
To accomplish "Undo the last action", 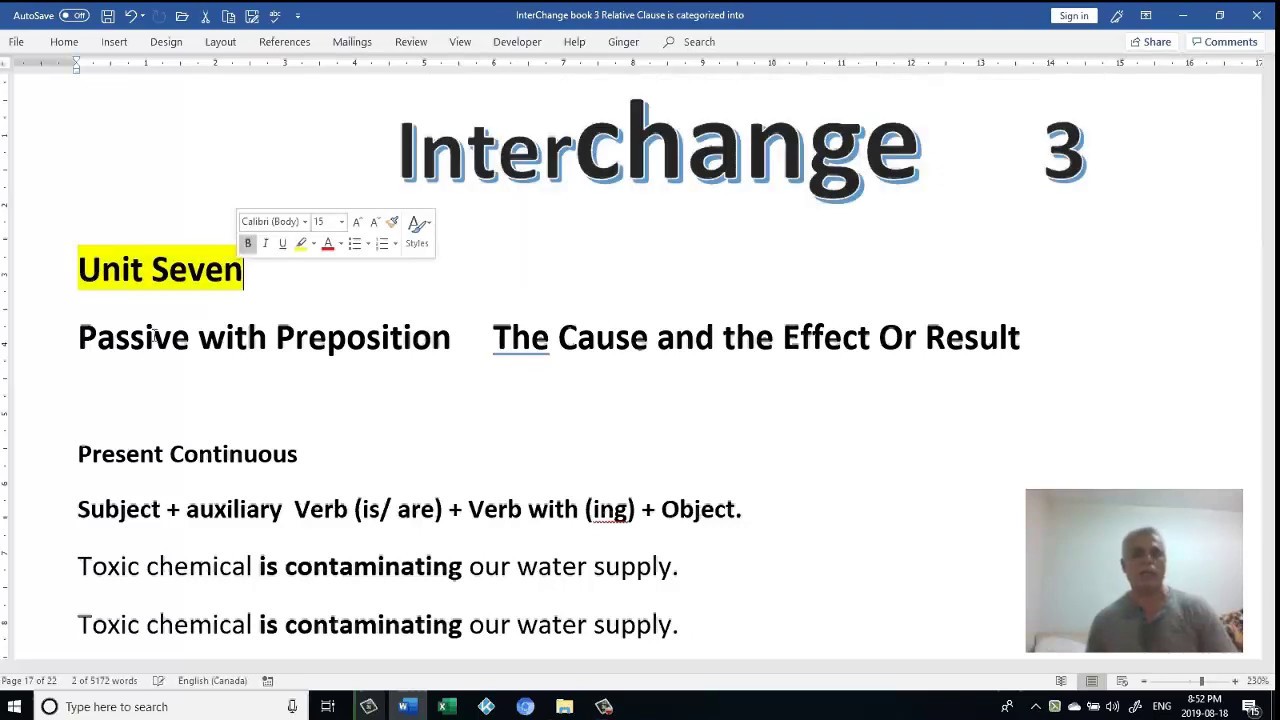I will tap(131, 15).
